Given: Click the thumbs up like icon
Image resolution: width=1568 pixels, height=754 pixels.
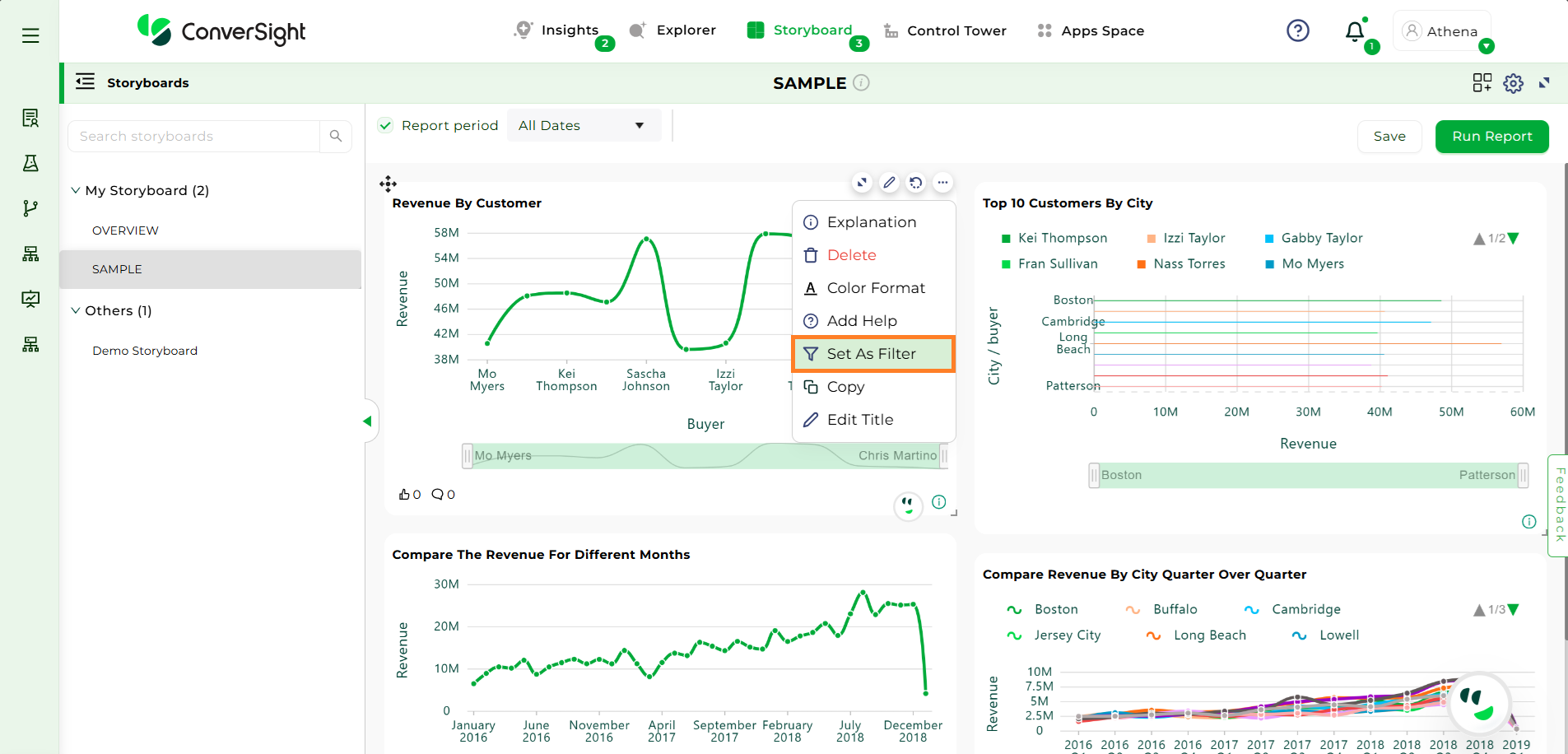Looking at the screenshot, I should click(404, 494).
